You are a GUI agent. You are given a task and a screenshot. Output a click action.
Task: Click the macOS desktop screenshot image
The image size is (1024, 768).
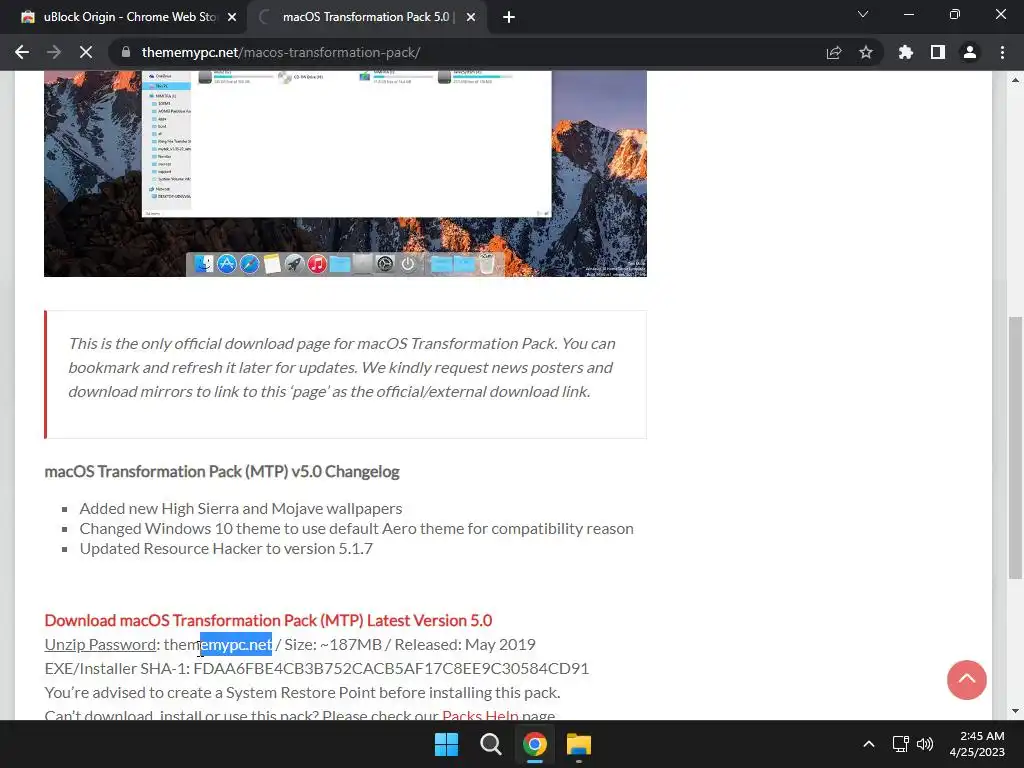(x=345, y=174)
